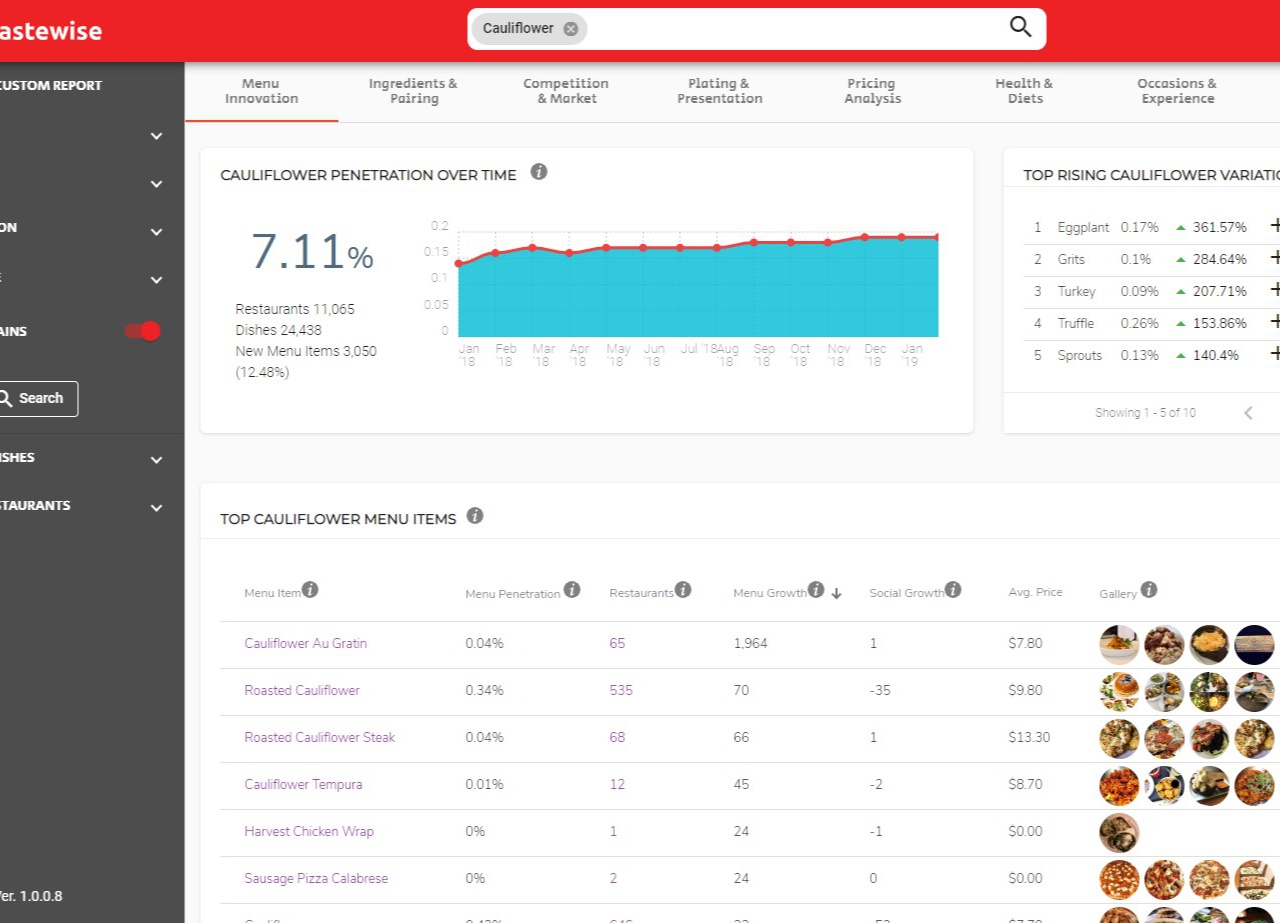The height and width of the screenshot is (923, 1280).
Task: Open the Cauliflower Au Gratin menu item link
Action: click(305, 643)
